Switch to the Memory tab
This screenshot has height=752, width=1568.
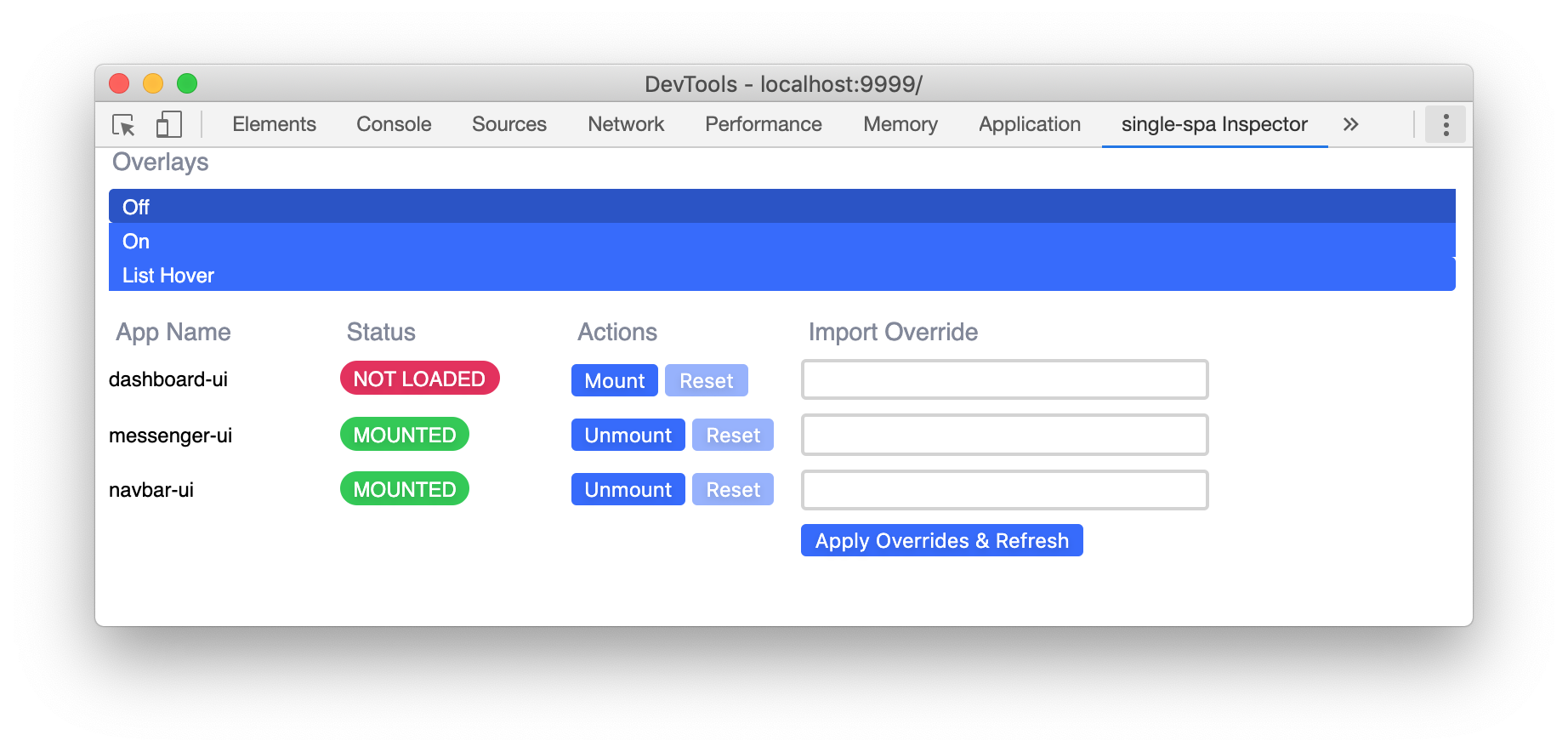pos(900,124)
